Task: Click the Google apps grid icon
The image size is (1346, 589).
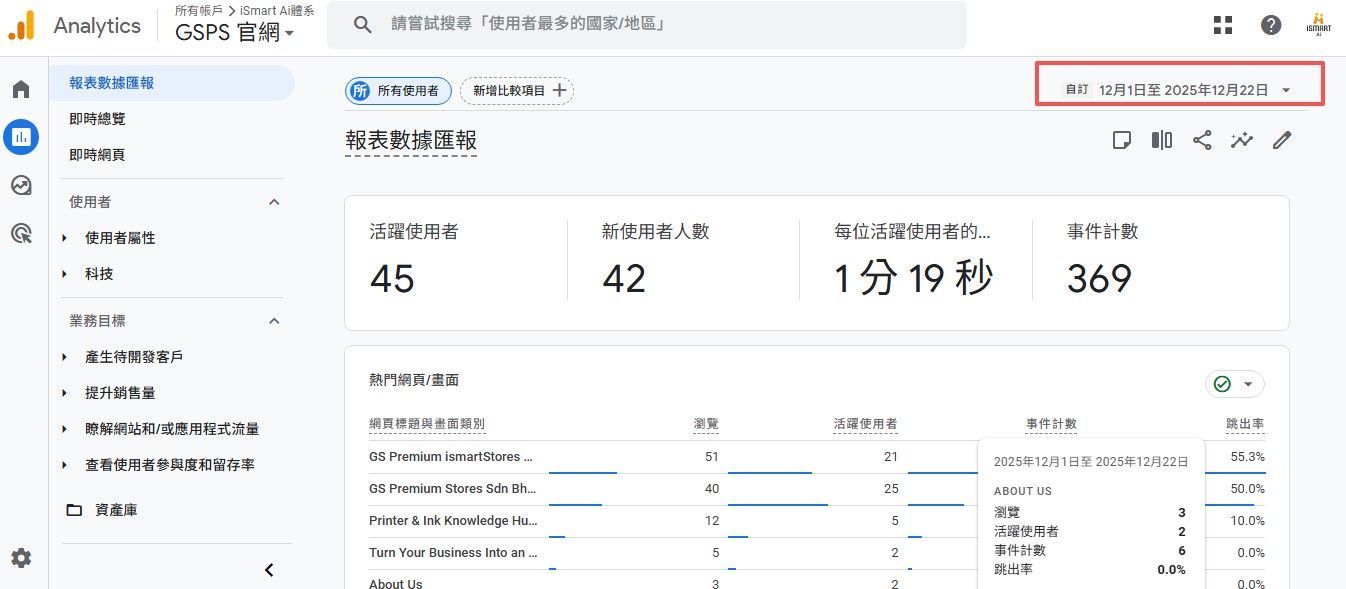Action: [x=1223, y=25]
